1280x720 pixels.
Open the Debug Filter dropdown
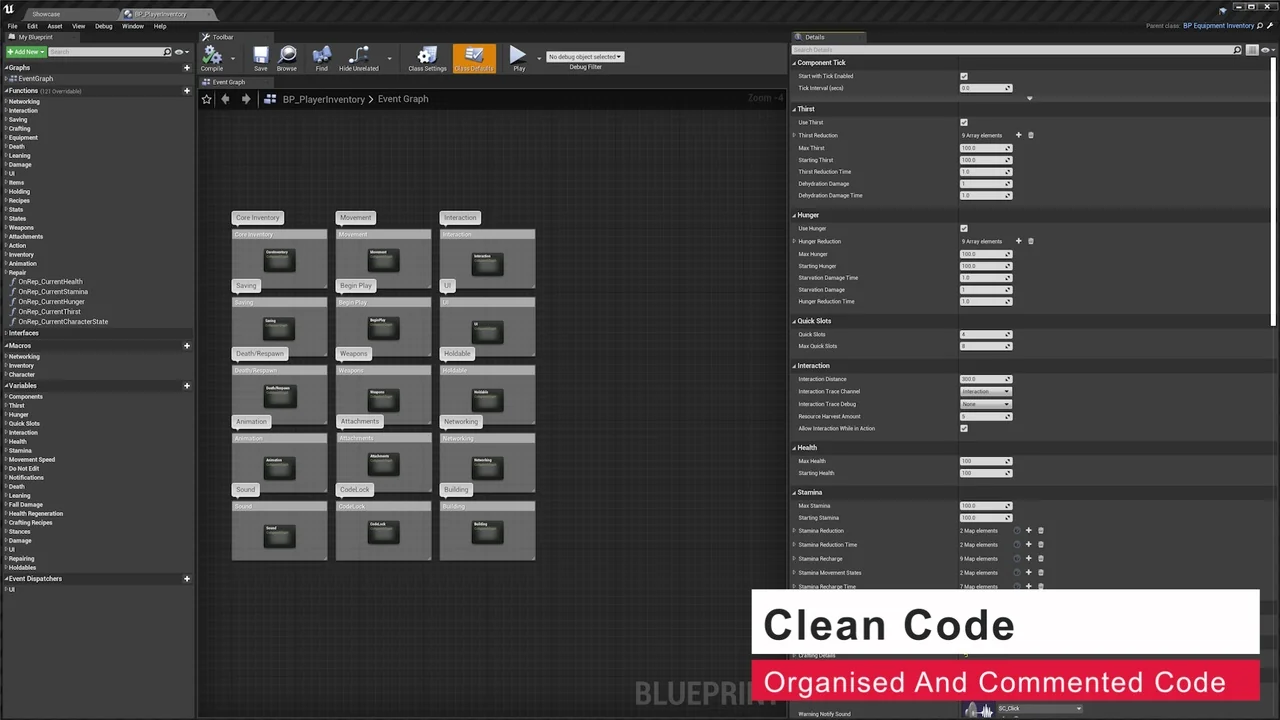[585, 57]
